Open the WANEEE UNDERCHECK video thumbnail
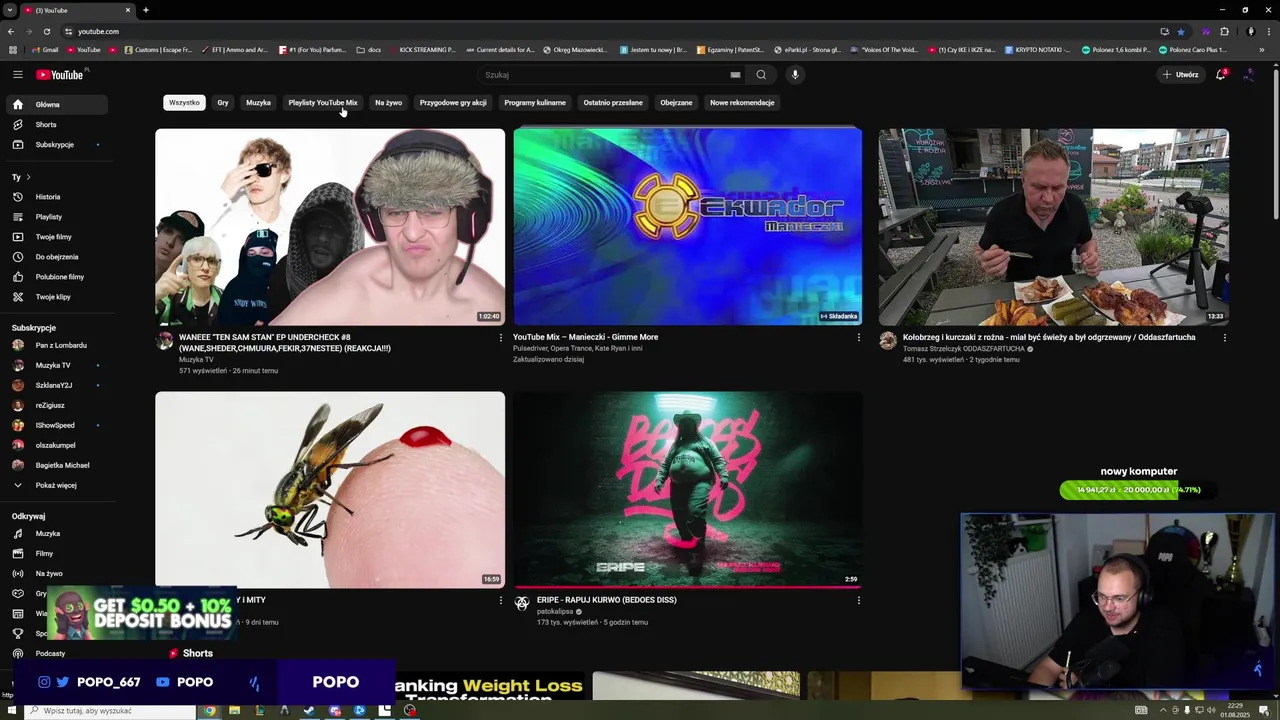The image size is (1280, 720). (x=330, y=226)
